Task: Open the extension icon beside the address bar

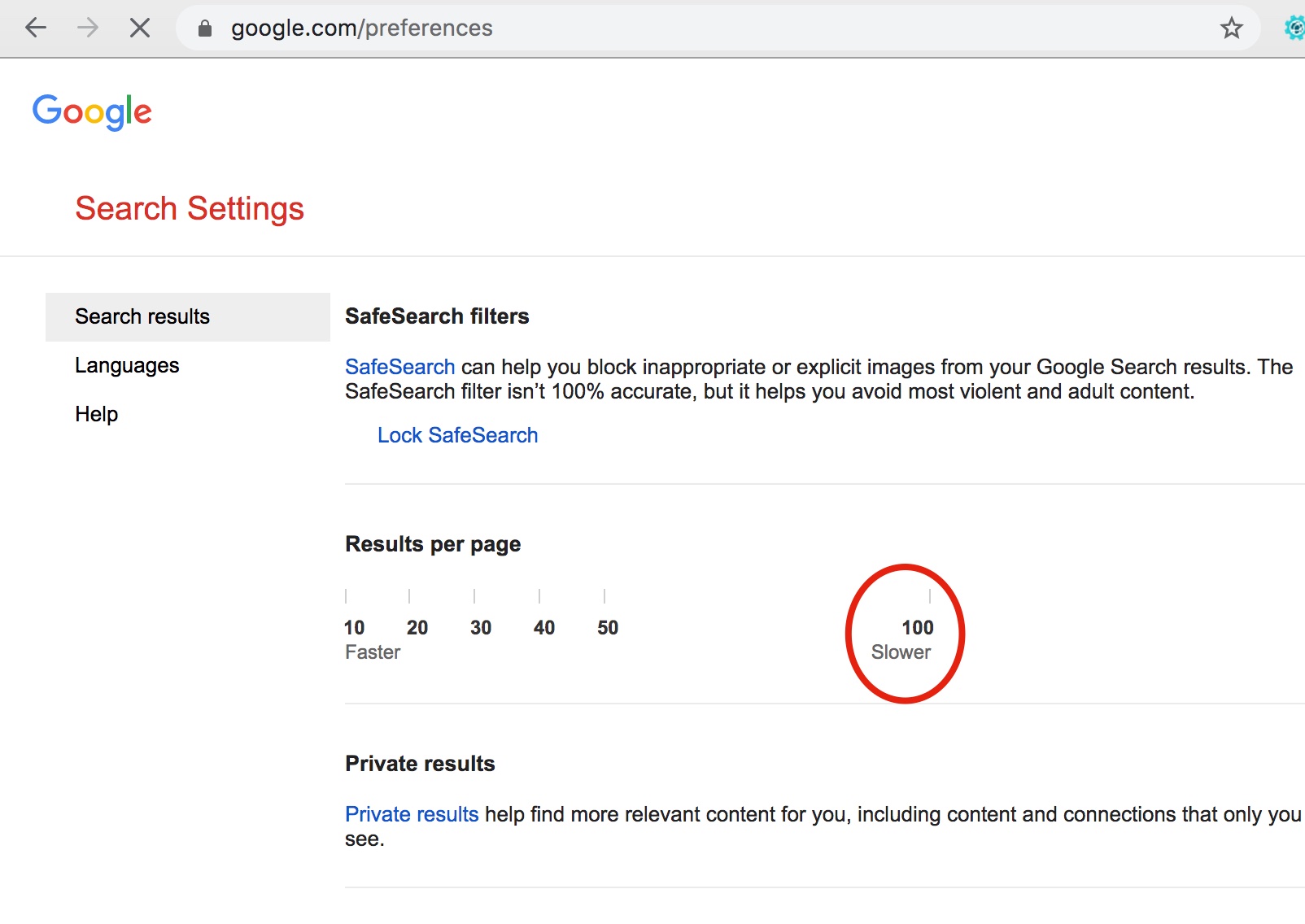Action: point(1294,28)
